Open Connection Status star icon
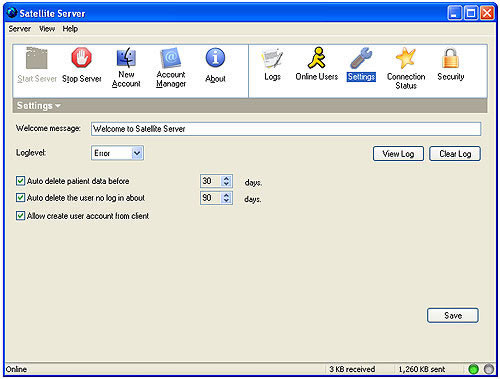Screen dimensions: 500x379 click(406, 58)
